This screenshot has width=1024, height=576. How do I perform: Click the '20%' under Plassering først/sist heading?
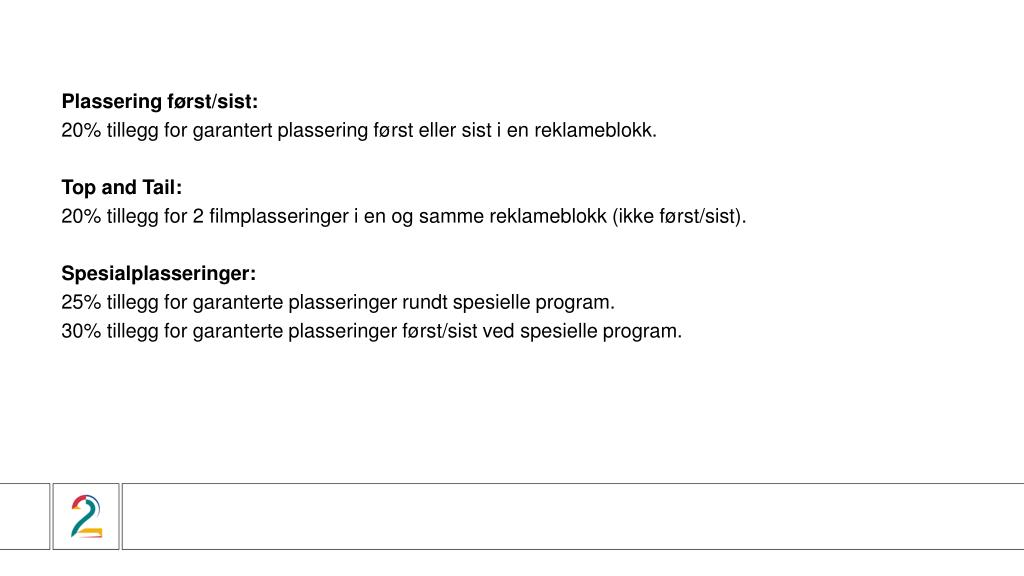(81, 131)
